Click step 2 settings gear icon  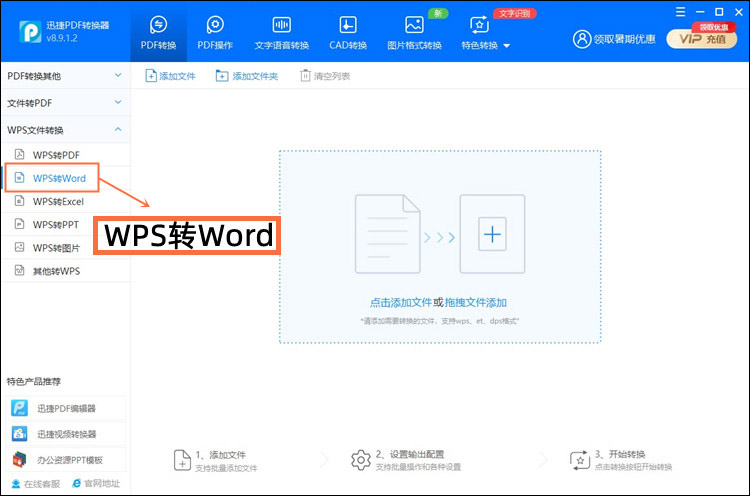pyautogui.click(x=361, y=460)
